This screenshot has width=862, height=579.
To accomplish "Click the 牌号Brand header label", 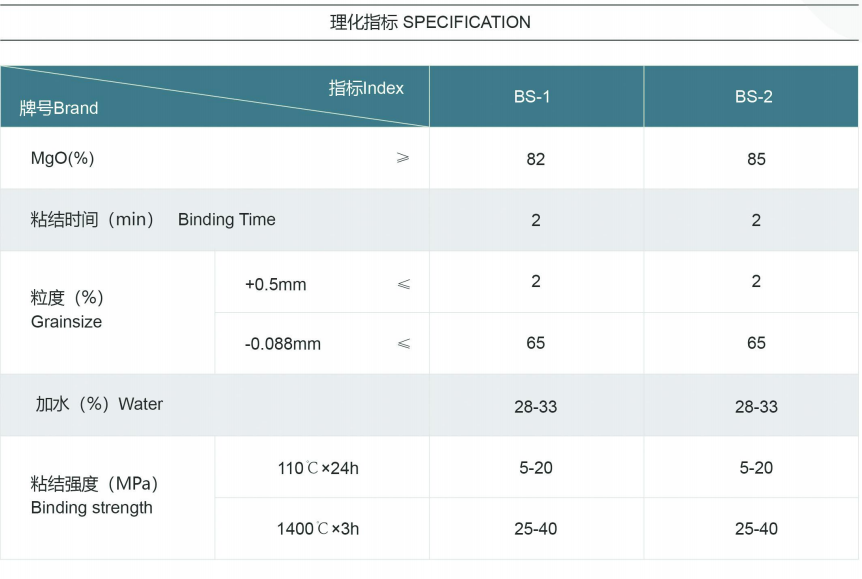I will [59, 108].
